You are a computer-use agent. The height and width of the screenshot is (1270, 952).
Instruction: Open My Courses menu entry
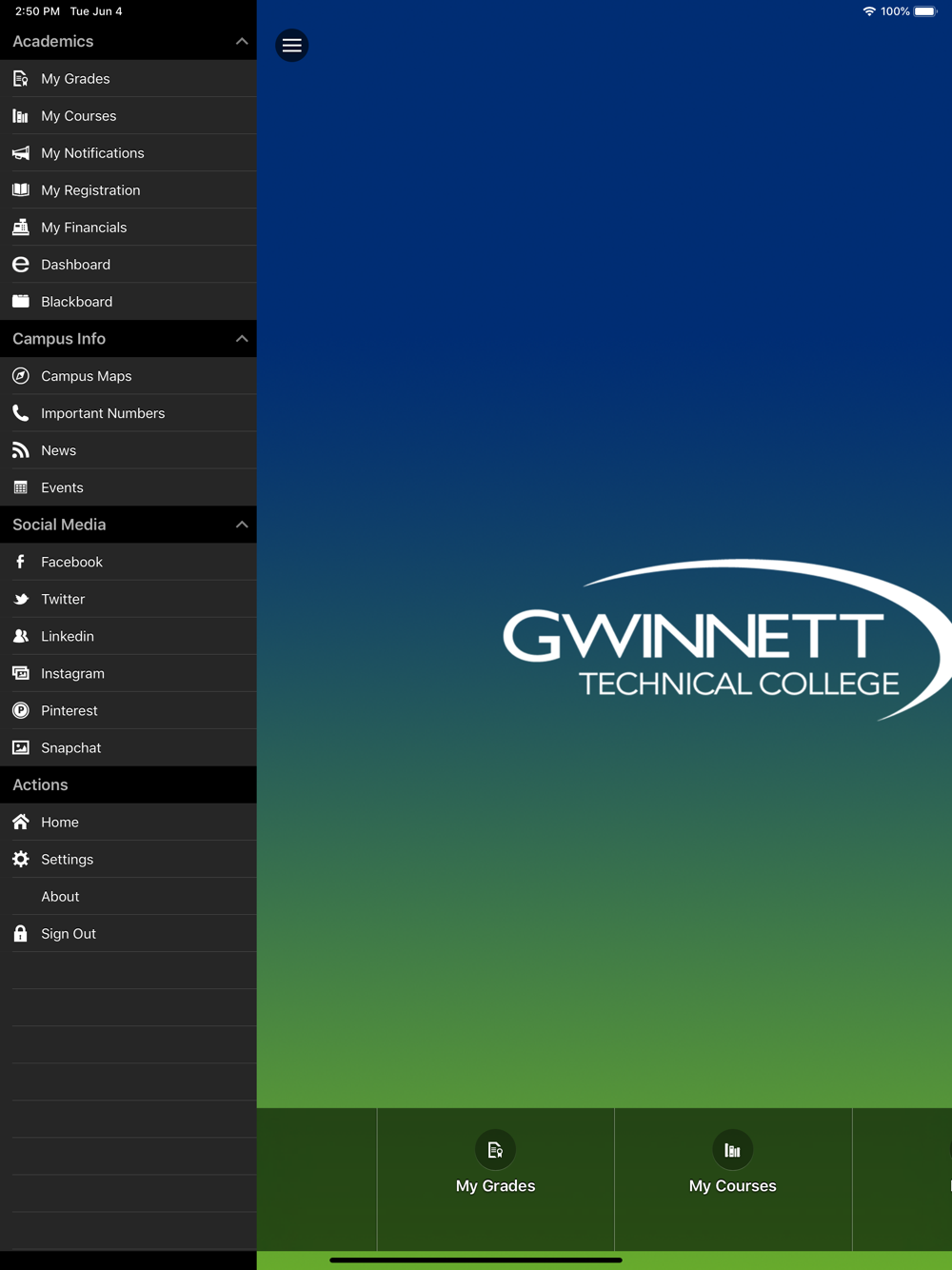[129, 116]
